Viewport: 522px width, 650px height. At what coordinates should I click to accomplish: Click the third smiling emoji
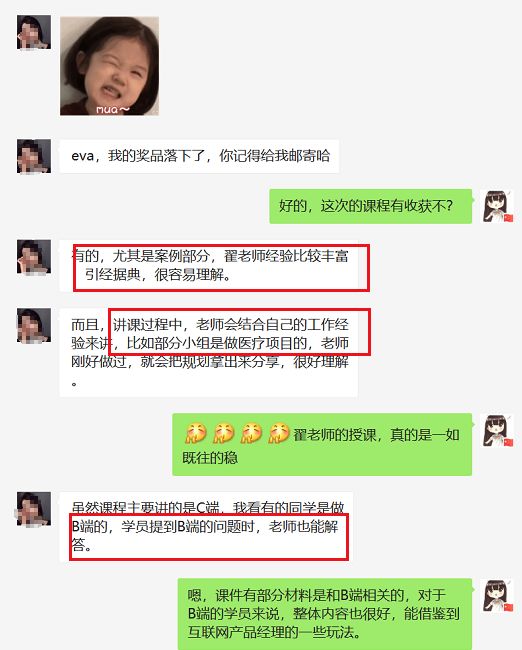pyautogui.click(x=251, y=434)
